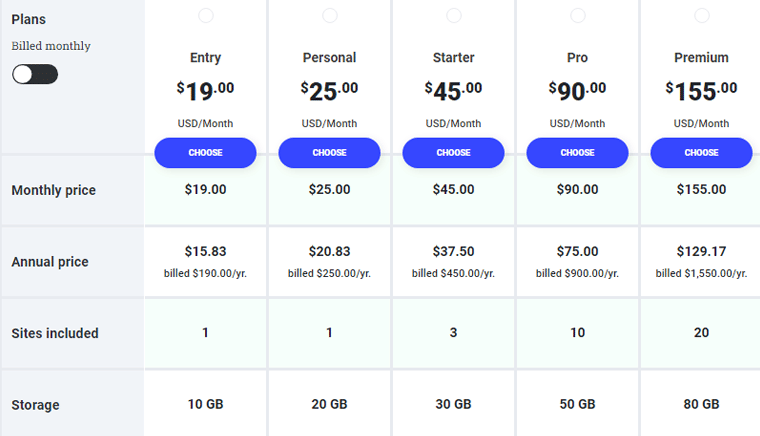Click the Annual price row label
The width and height of the screenshot is (760, 436).
(50, 262)
